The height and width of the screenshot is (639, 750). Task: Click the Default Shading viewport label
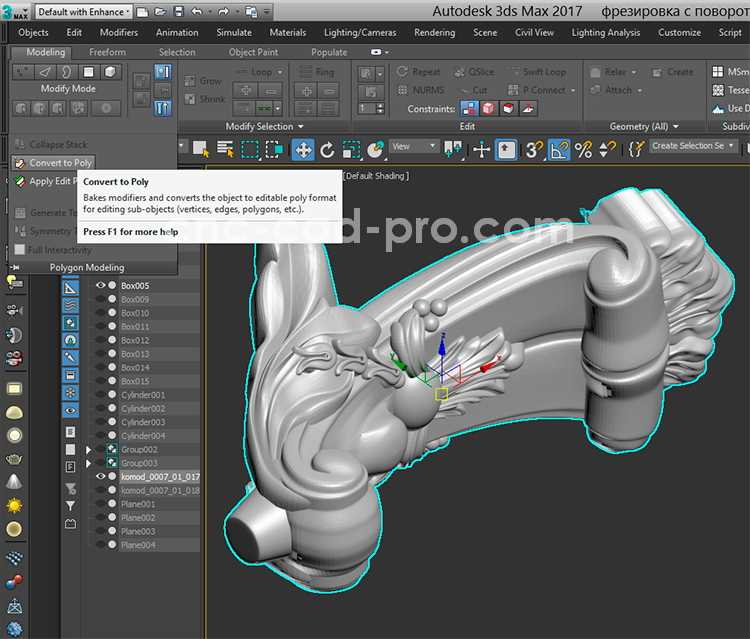point(376,176)
